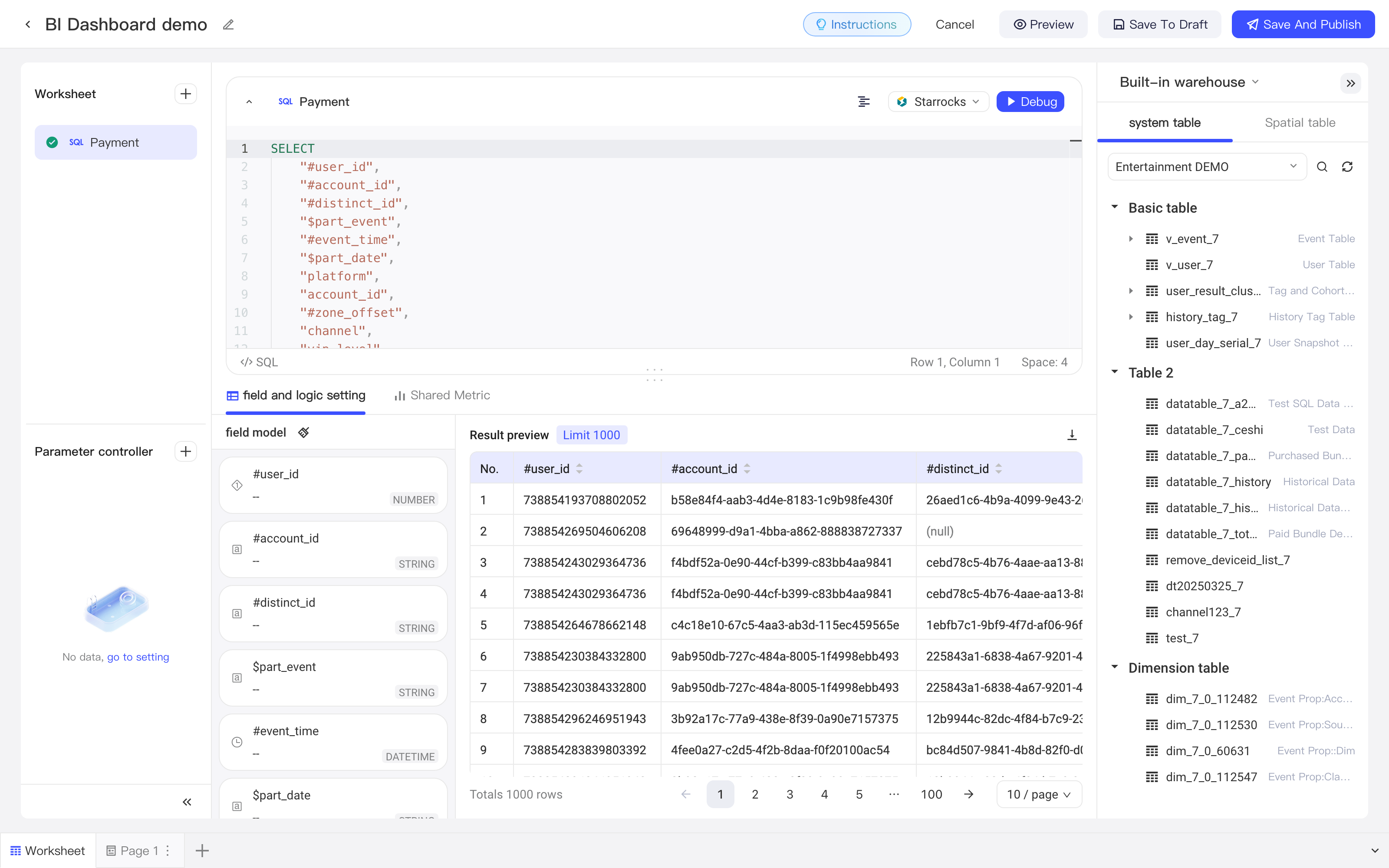This screenshot has height=868, width=1389.
Task: Sort the #user_id column
Action: click(x=579, y=468)
